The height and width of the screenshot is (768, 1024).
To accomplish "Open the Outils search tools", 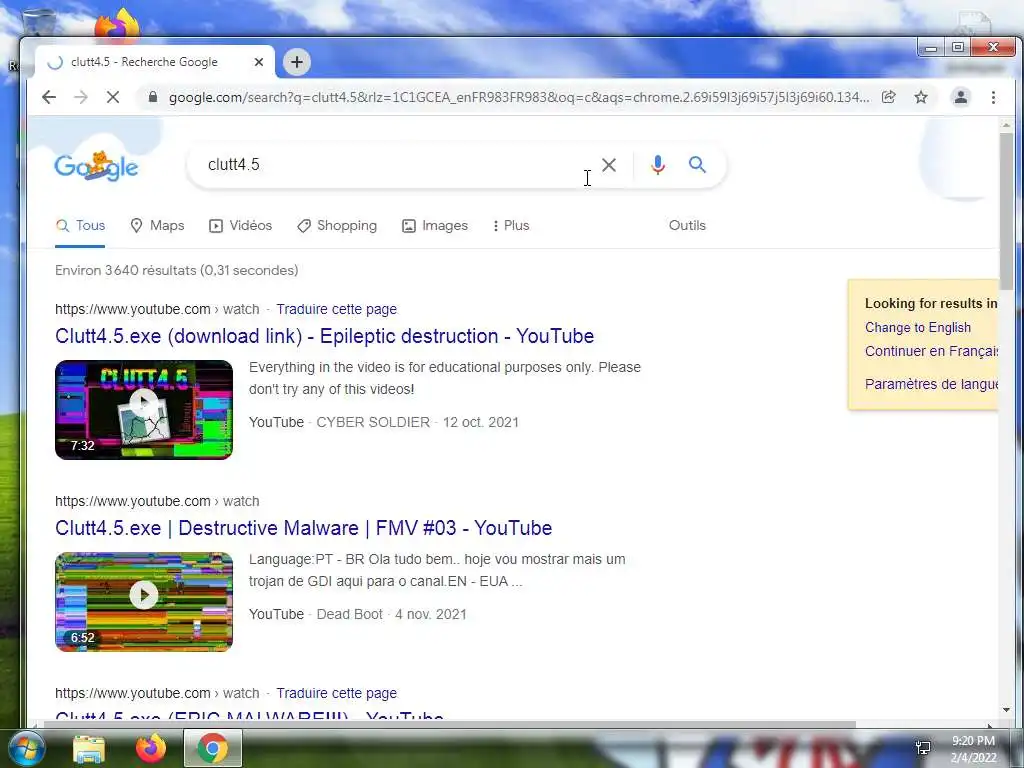I will 687,225.
